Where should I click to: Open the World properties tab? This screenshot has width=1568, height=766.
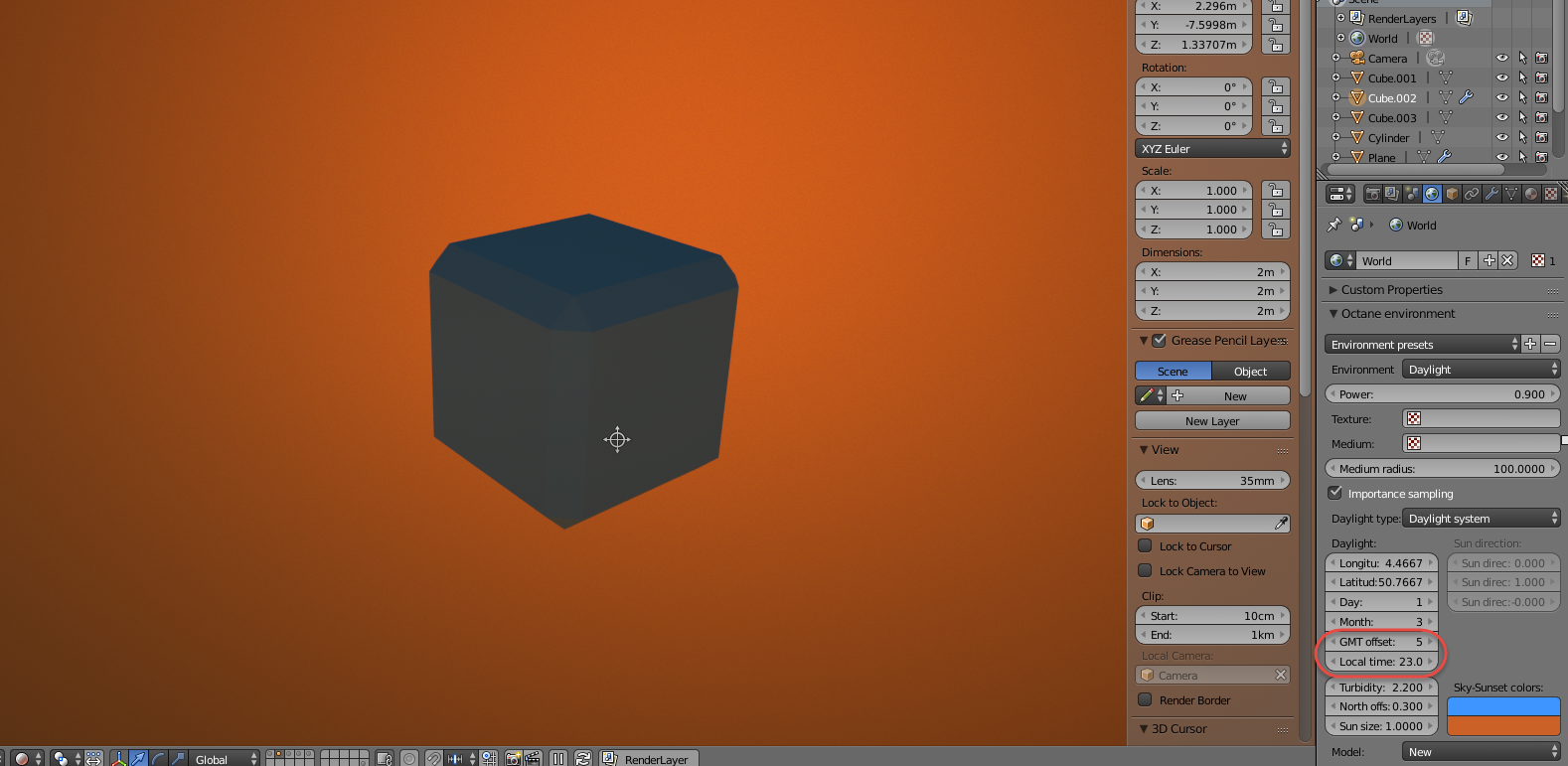1432,194
